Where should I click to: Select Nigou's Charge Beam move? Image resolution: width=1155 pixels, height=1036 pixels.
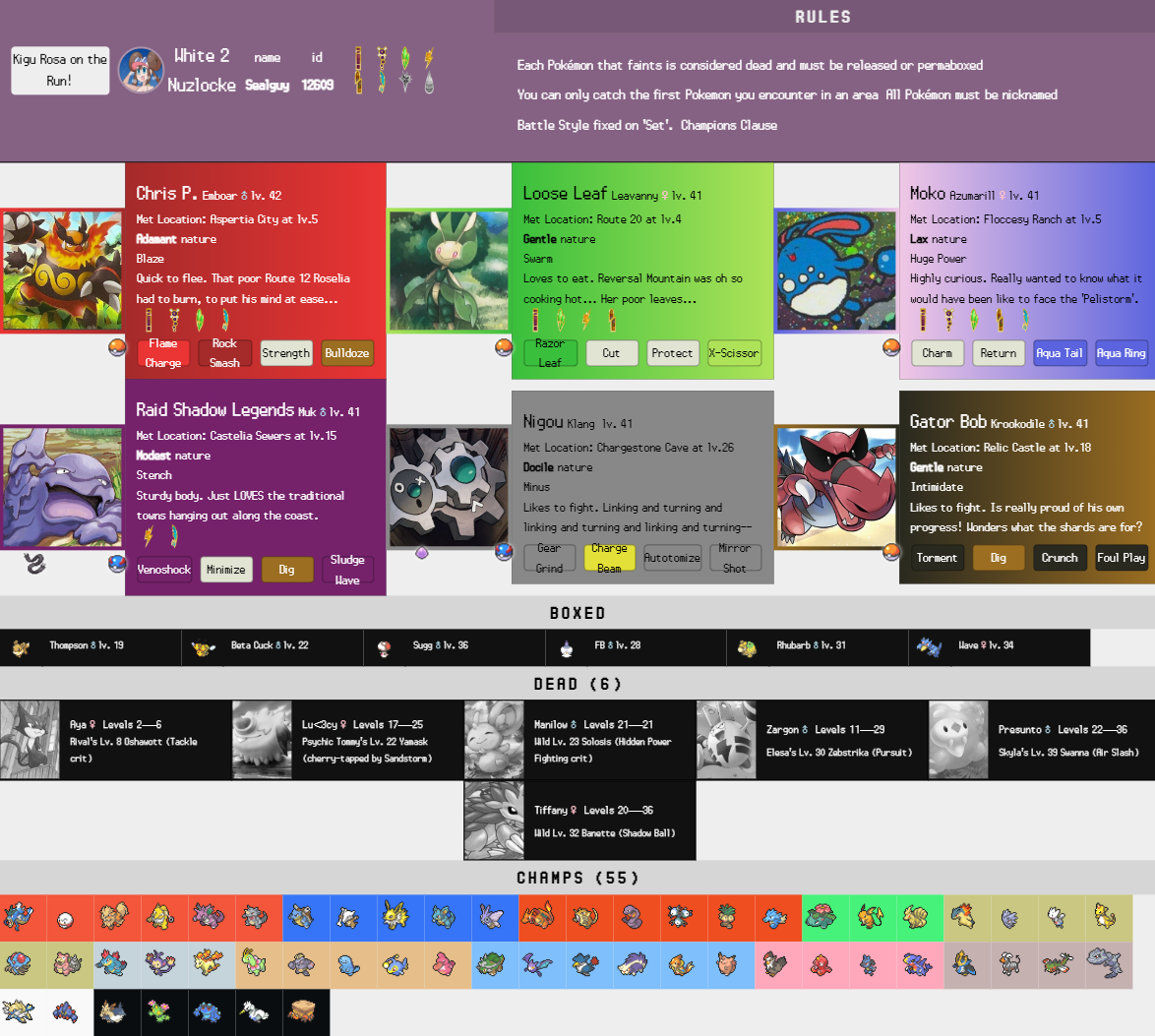[609, 558]
